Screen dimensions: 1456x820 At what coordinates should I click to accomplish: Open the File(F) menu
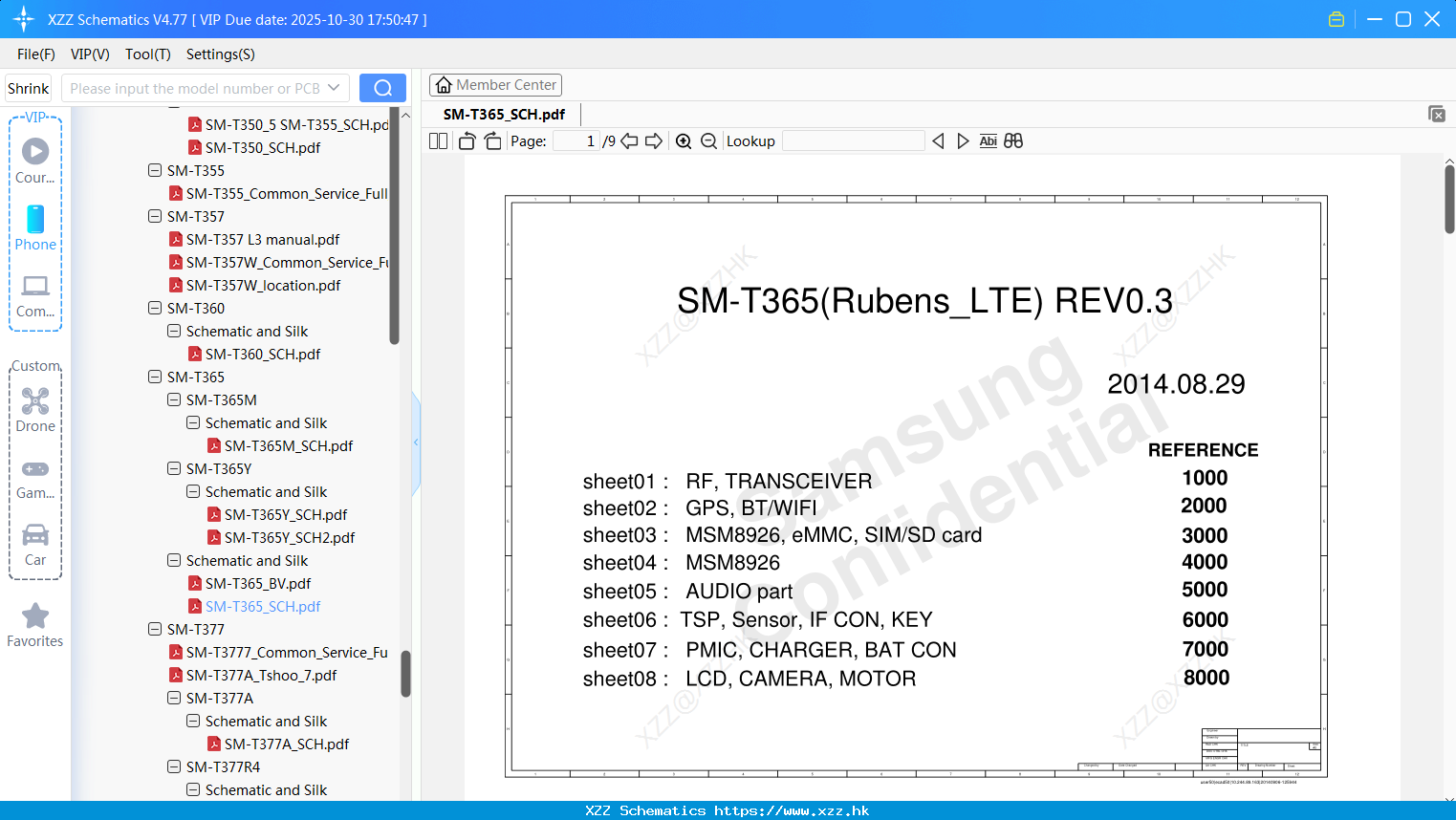pos(36,54)
